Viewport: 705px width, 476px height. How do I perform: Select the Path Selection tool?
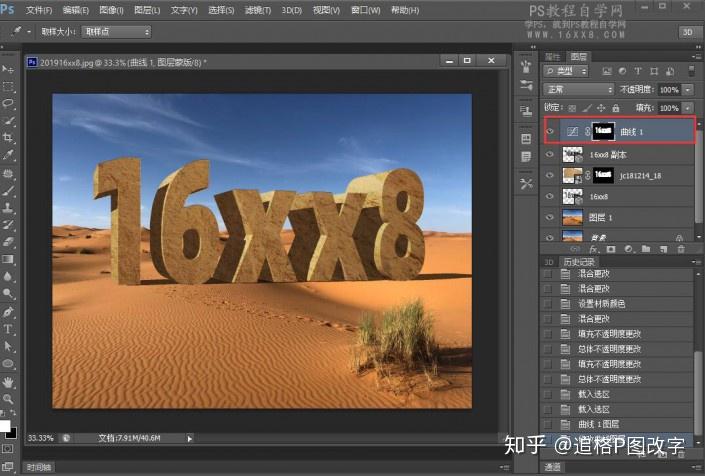(8, 346)
